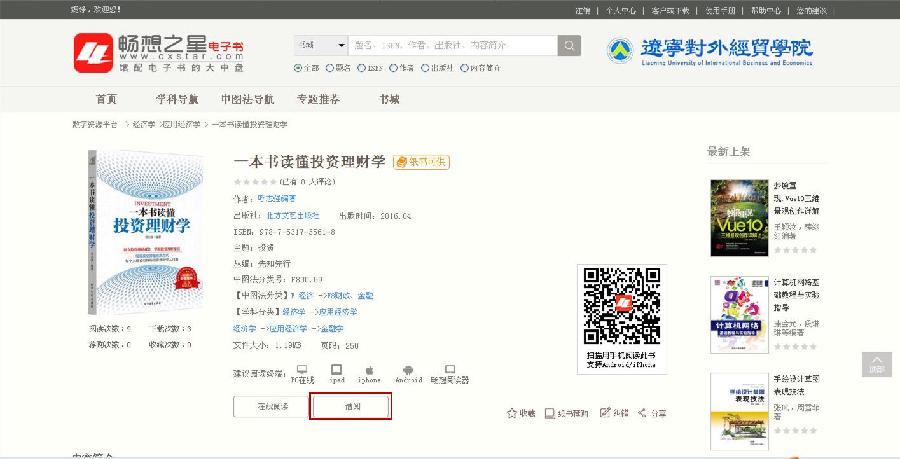This screenshot has width=900, height=459.
Task: Open 个人中心 in the top bar
Action: (620, 10)
